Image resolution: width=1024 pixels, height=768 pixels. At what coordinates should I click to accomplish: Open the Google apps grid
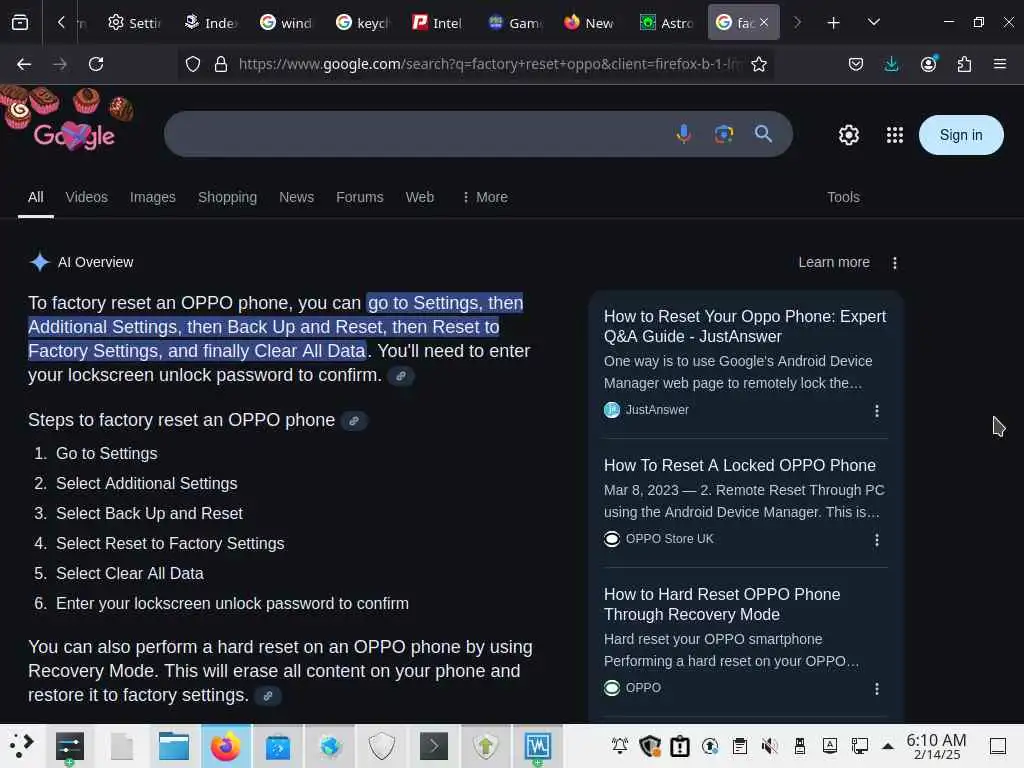coord(895,135)
